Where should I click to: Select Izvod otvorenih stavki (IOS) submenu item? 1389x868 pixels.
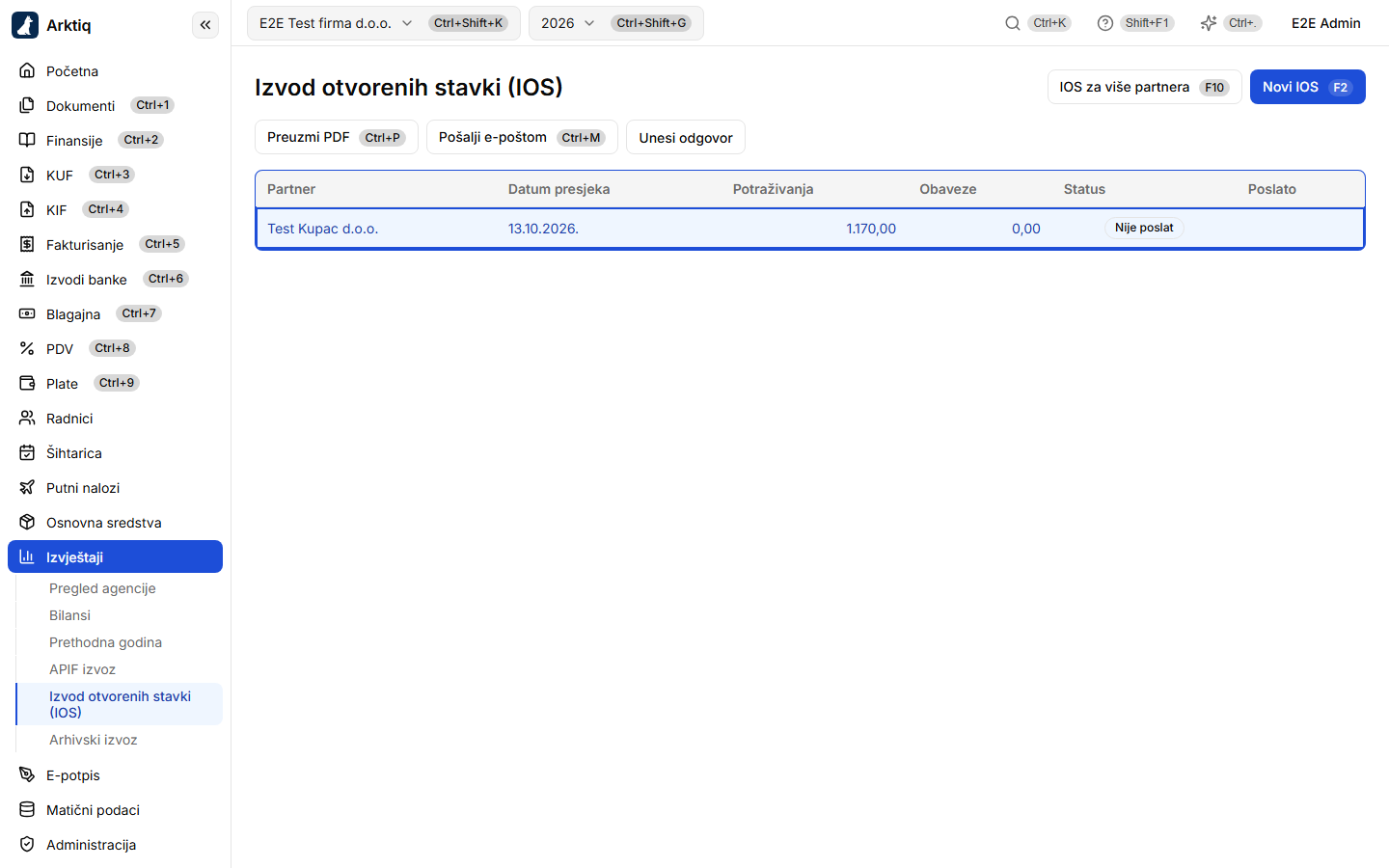coord(120,704)
